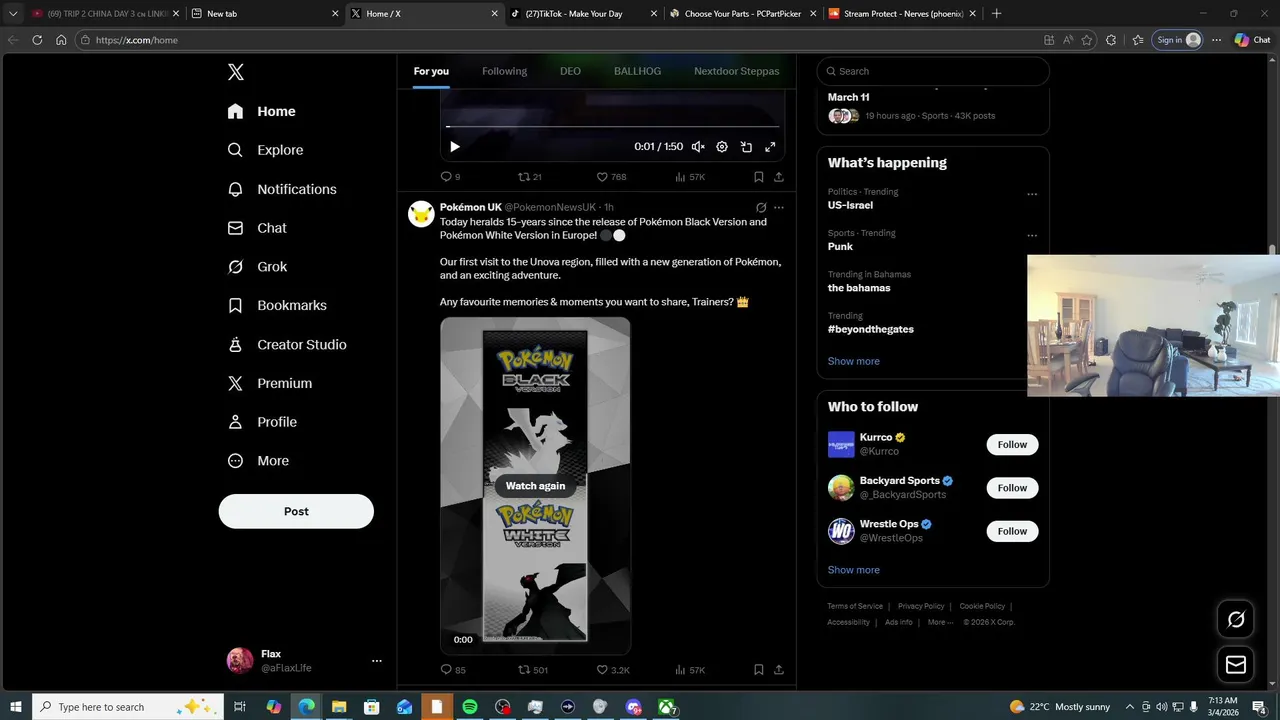
Task: Open the floating messages envelope button
Action: (1236, 664)
